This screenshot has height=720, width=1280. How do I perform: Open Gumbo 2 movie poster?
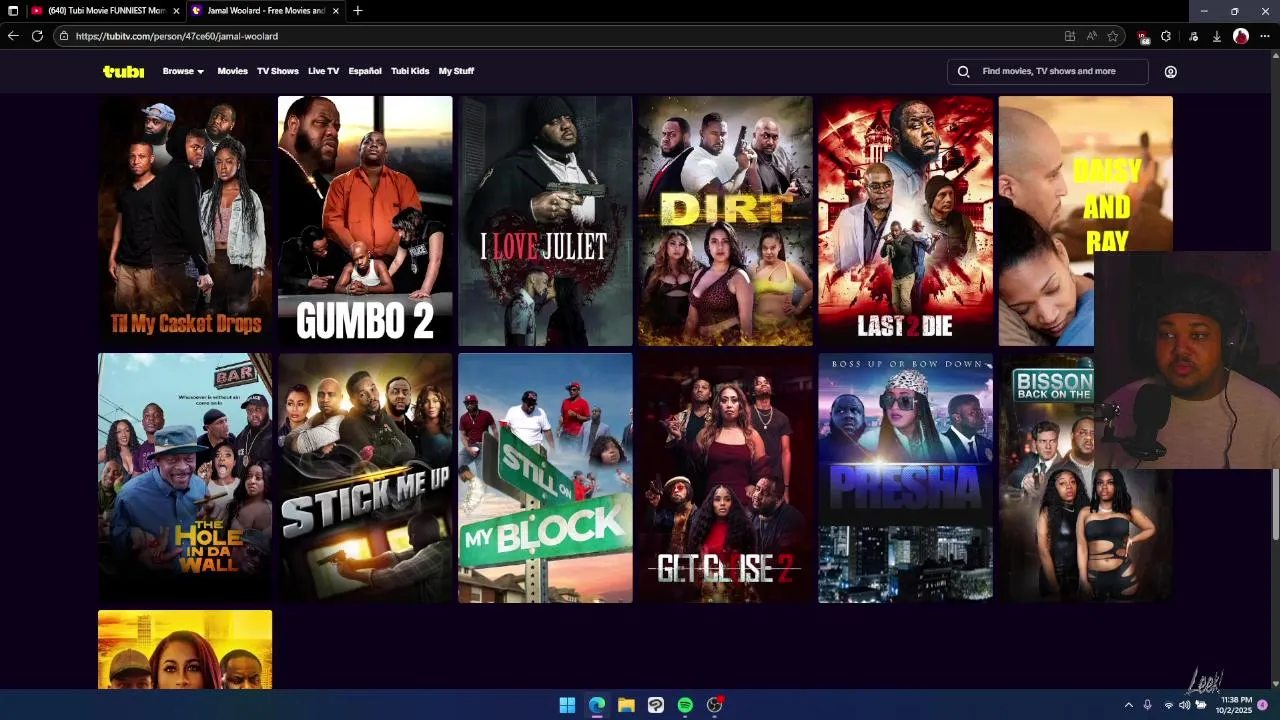point(365,221)
